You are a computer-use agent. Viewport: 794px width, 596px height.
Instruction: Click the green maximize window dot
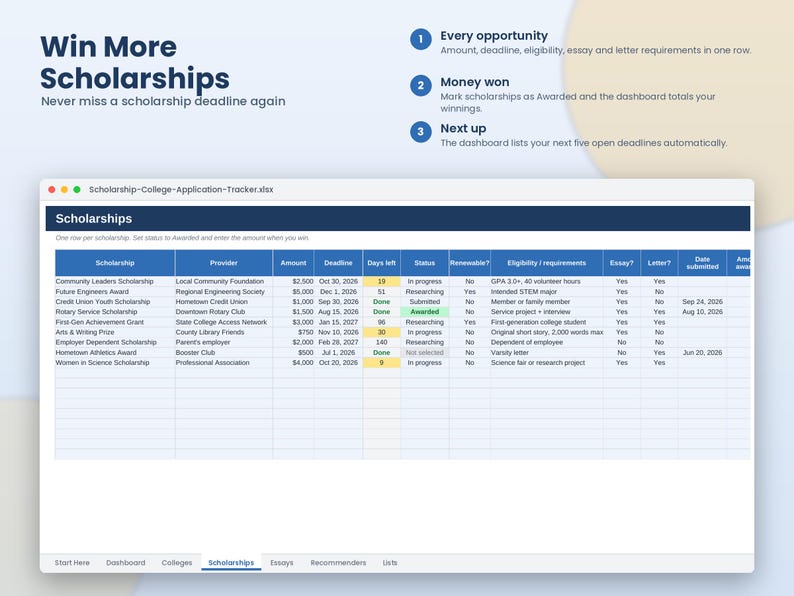[77, 189]
